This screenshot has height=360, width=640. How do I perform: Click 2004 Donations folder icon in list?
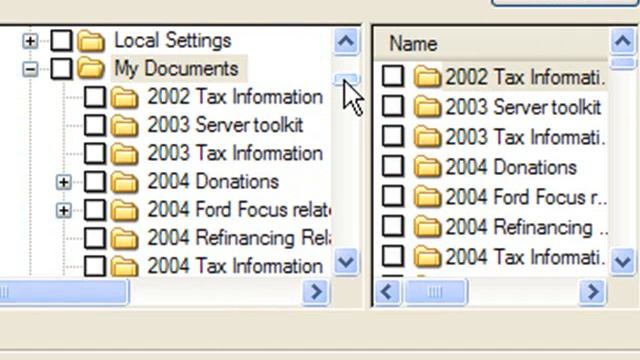(427, 167)
